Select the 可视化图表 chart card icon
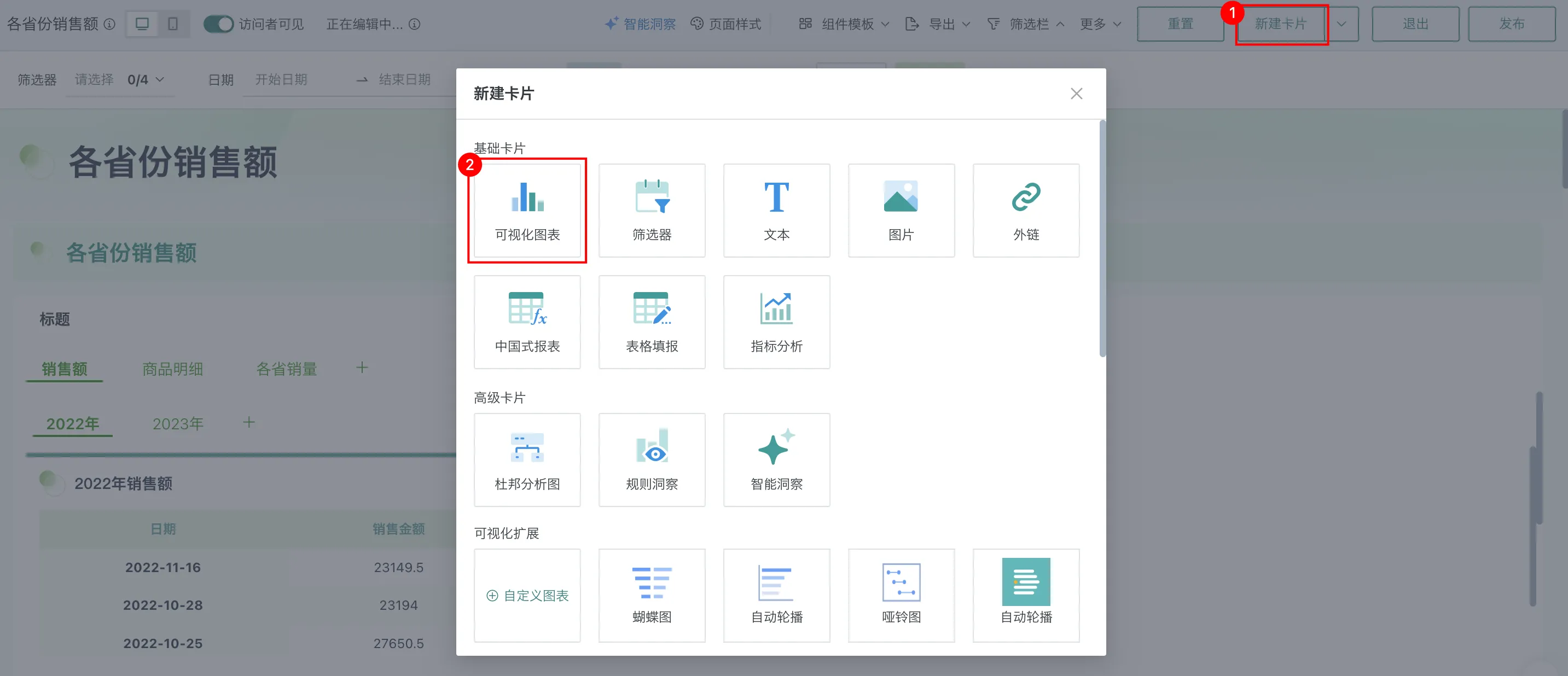1568x676 pixels. pyautogui.click(x=527, y=197)
